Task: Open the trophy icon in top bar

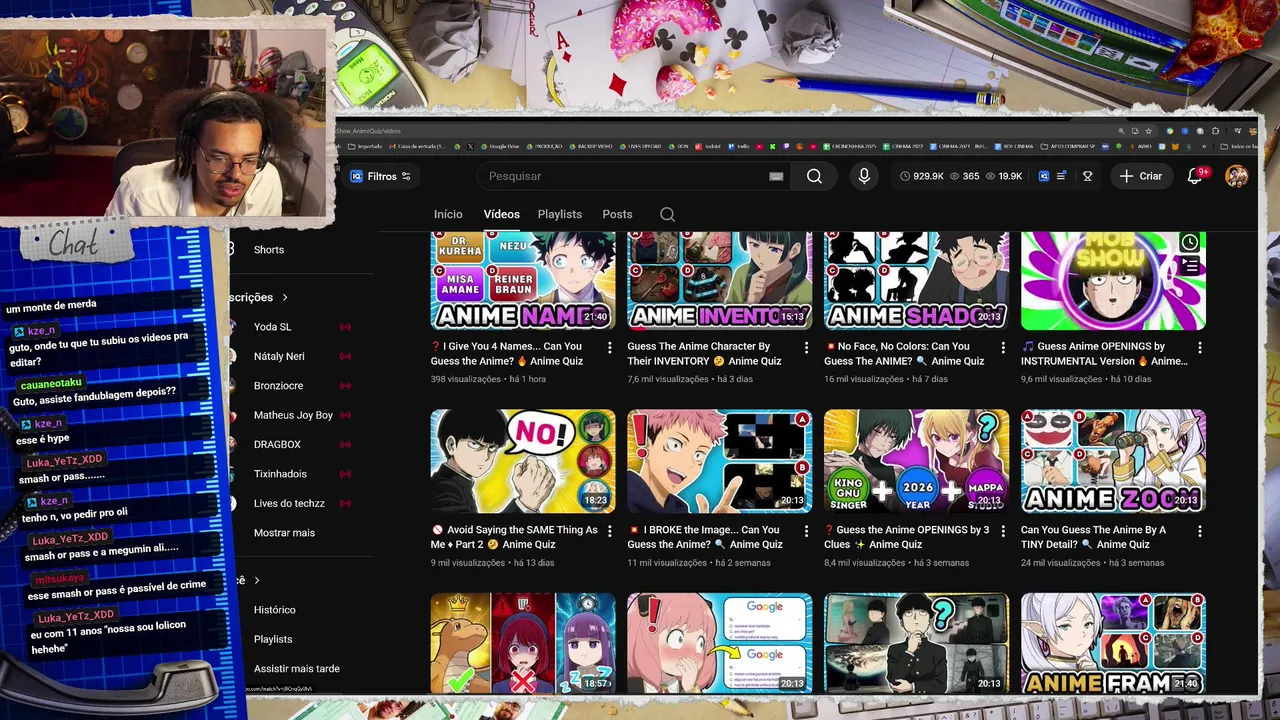Action: (x=1087, y=176)
